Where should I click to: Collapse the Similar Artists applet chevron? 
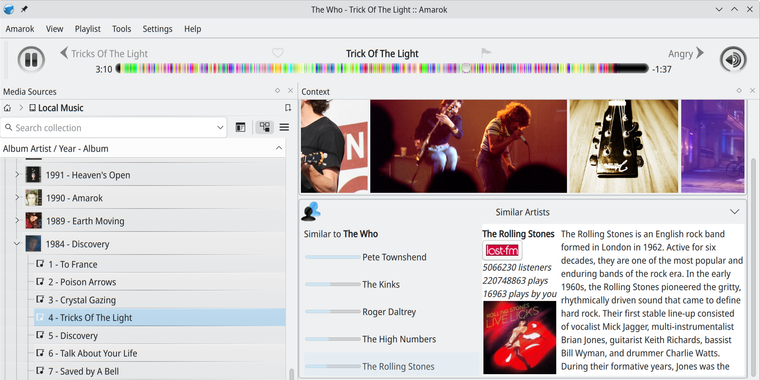(734, 212)
